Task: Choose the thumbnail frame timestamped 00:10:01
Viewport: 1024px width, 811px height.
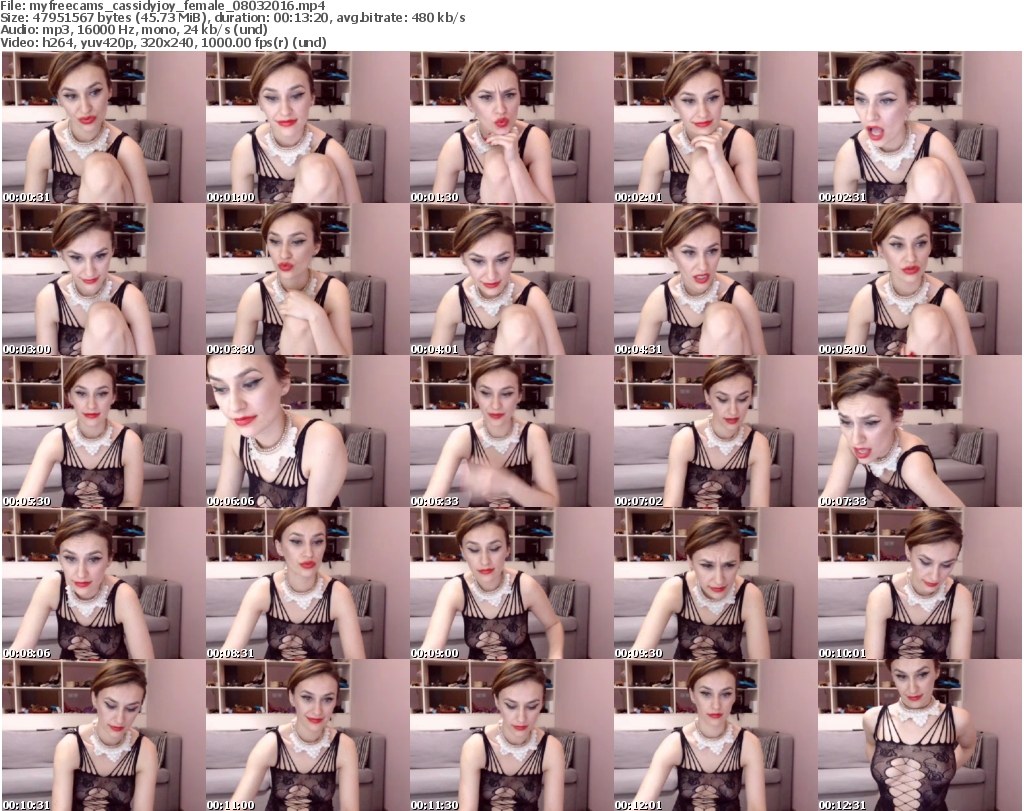Action: [x=920, y=584]
